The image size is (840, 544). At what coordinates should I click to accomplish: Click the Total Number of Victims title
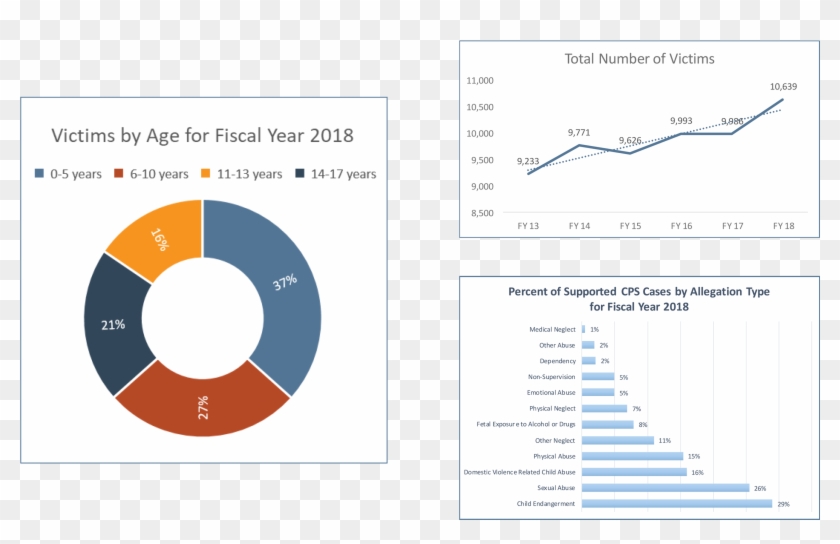[x=639, y=59]
